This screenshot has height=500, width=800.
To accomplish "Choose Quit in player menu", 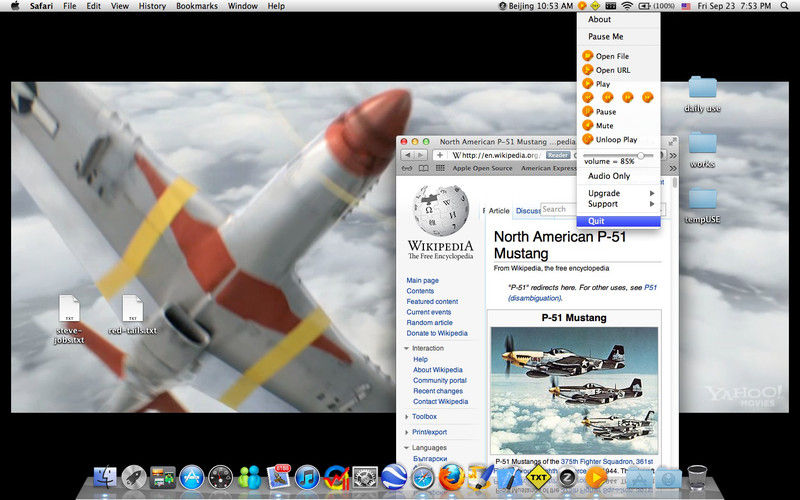I will tap(618, 221).
